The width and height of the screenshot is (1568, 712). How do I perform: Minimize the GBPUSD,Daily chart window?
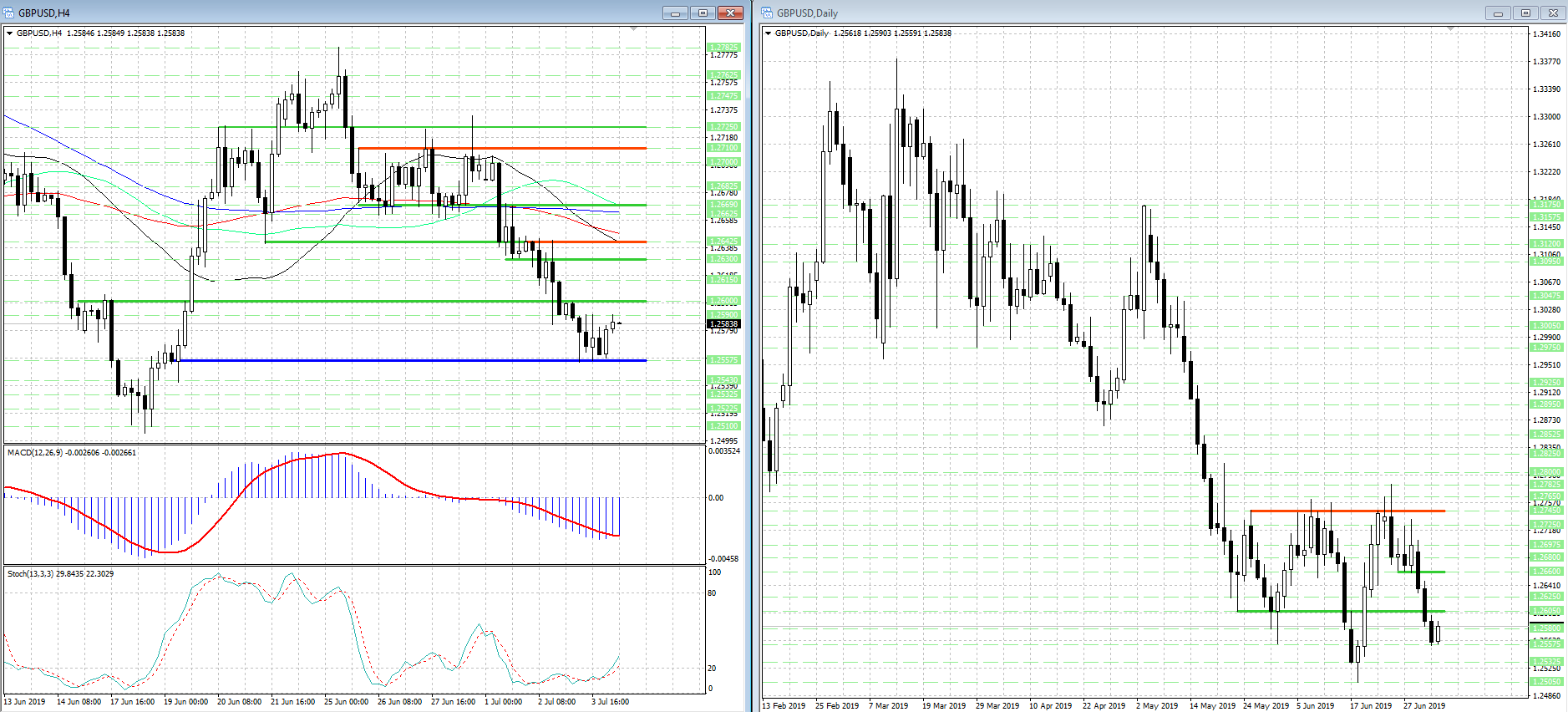click(x=1498, y=13)
